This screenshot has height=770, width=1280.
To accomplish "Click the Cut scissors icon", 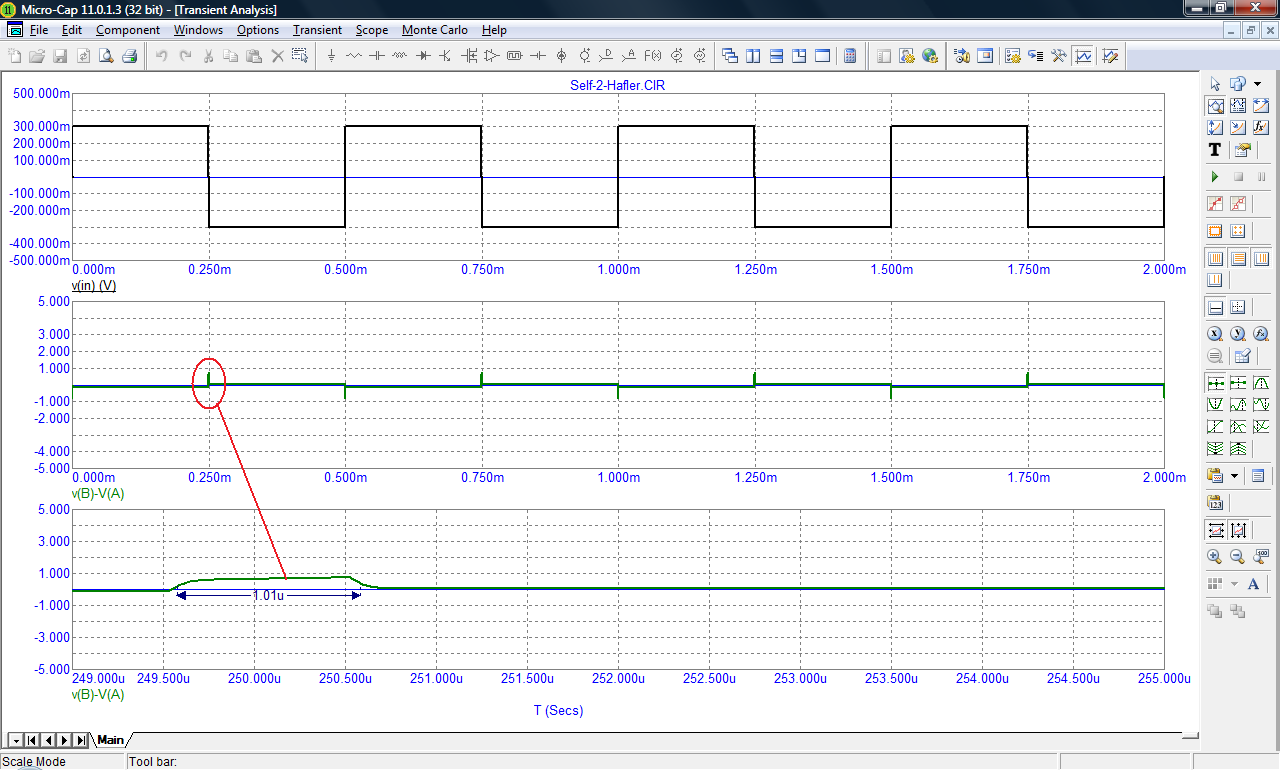I will click(x=207, y=56).
